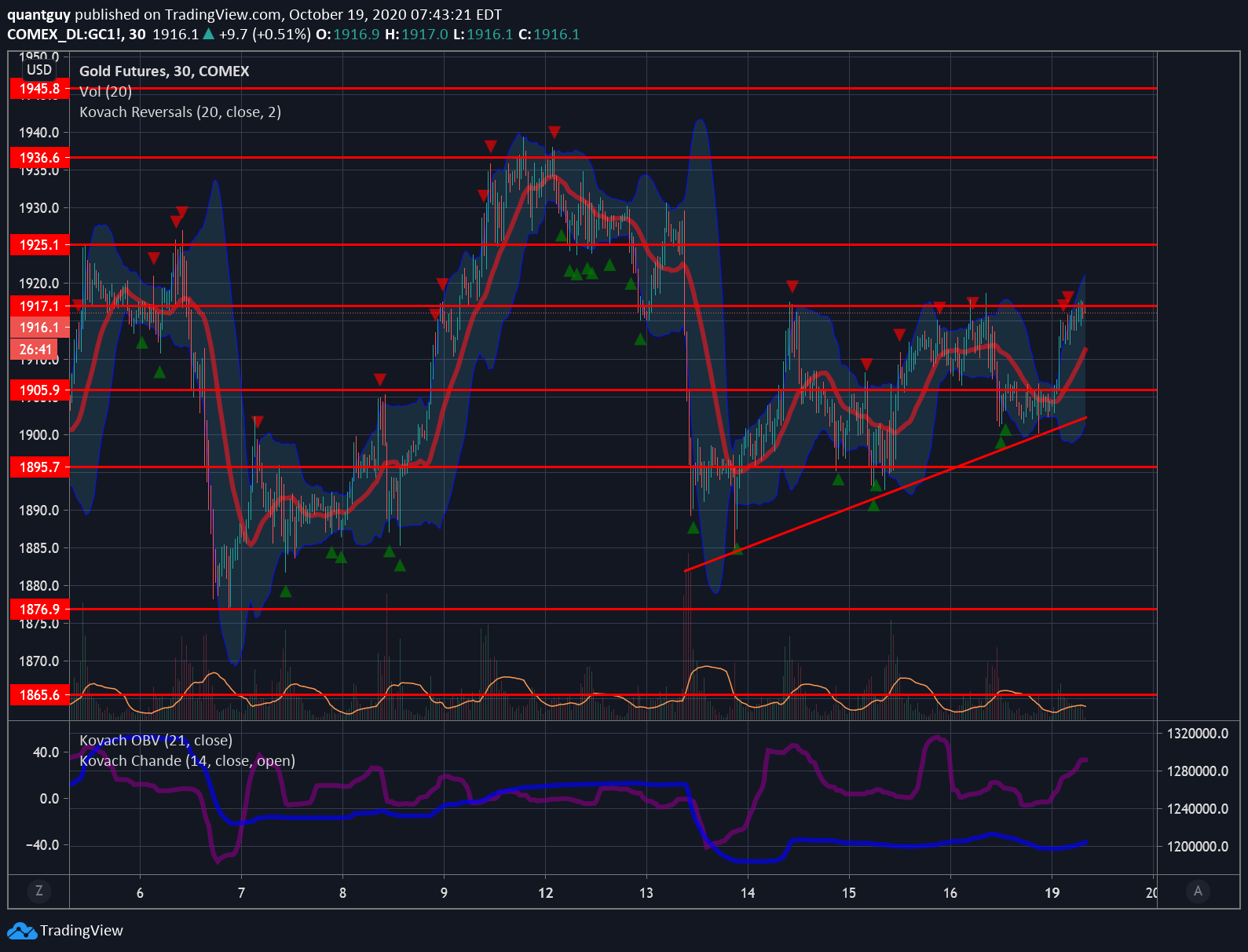Click the TradingView cloud logo icon
1248x952 pixels.
tap(22, 931)
